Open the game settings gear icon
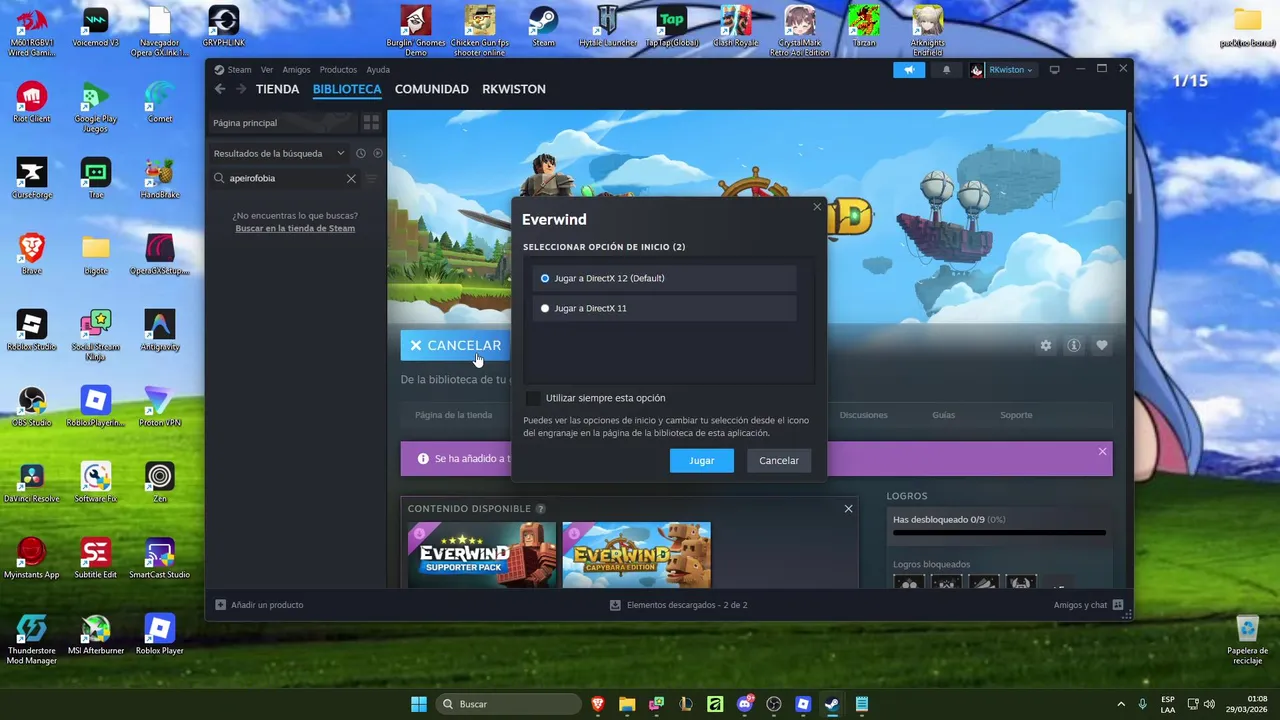Screen dimensions: 1280x720 1046,345
